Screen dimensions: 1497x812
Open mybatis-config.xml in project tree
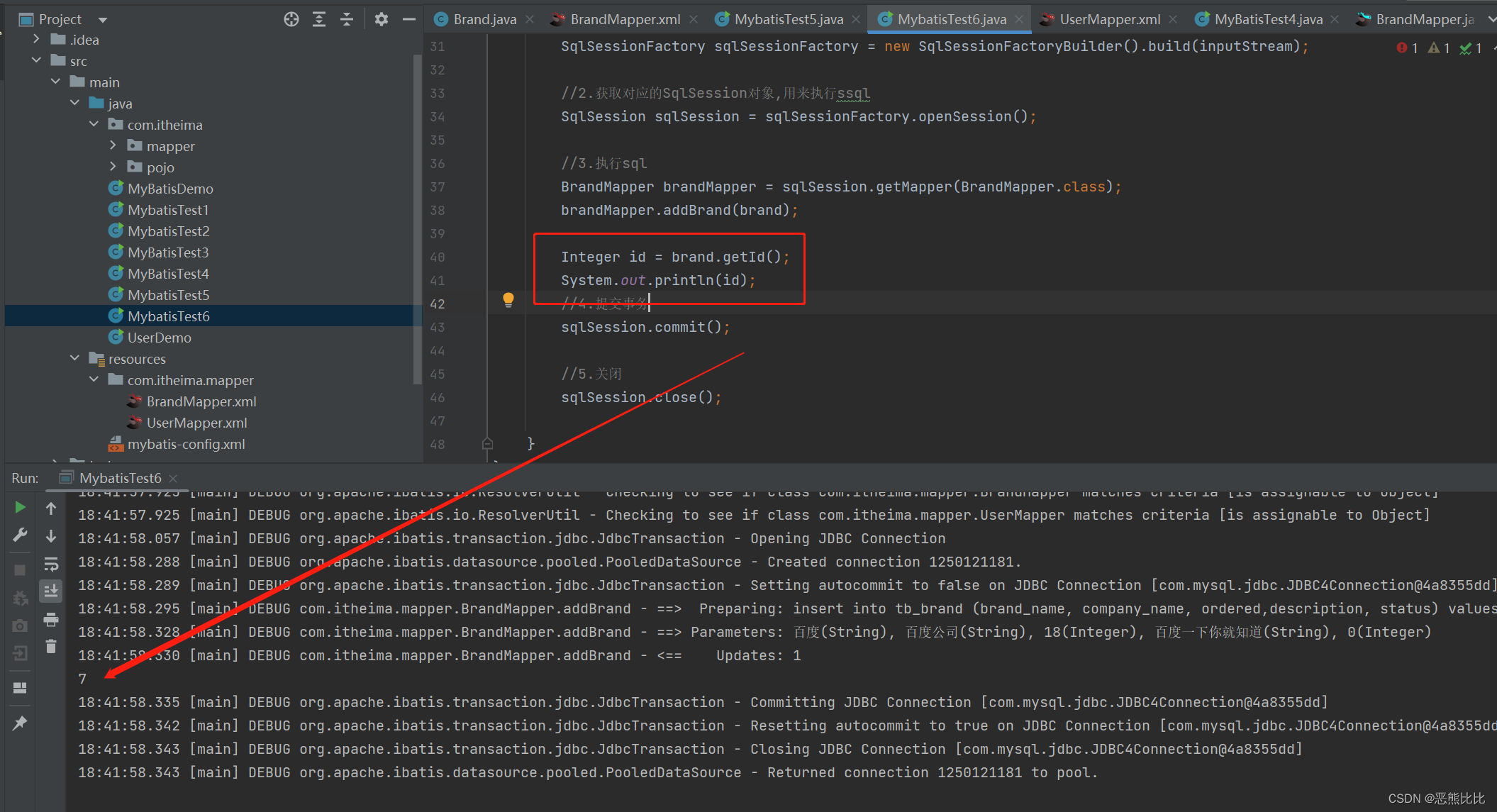[x=186, y=444]
